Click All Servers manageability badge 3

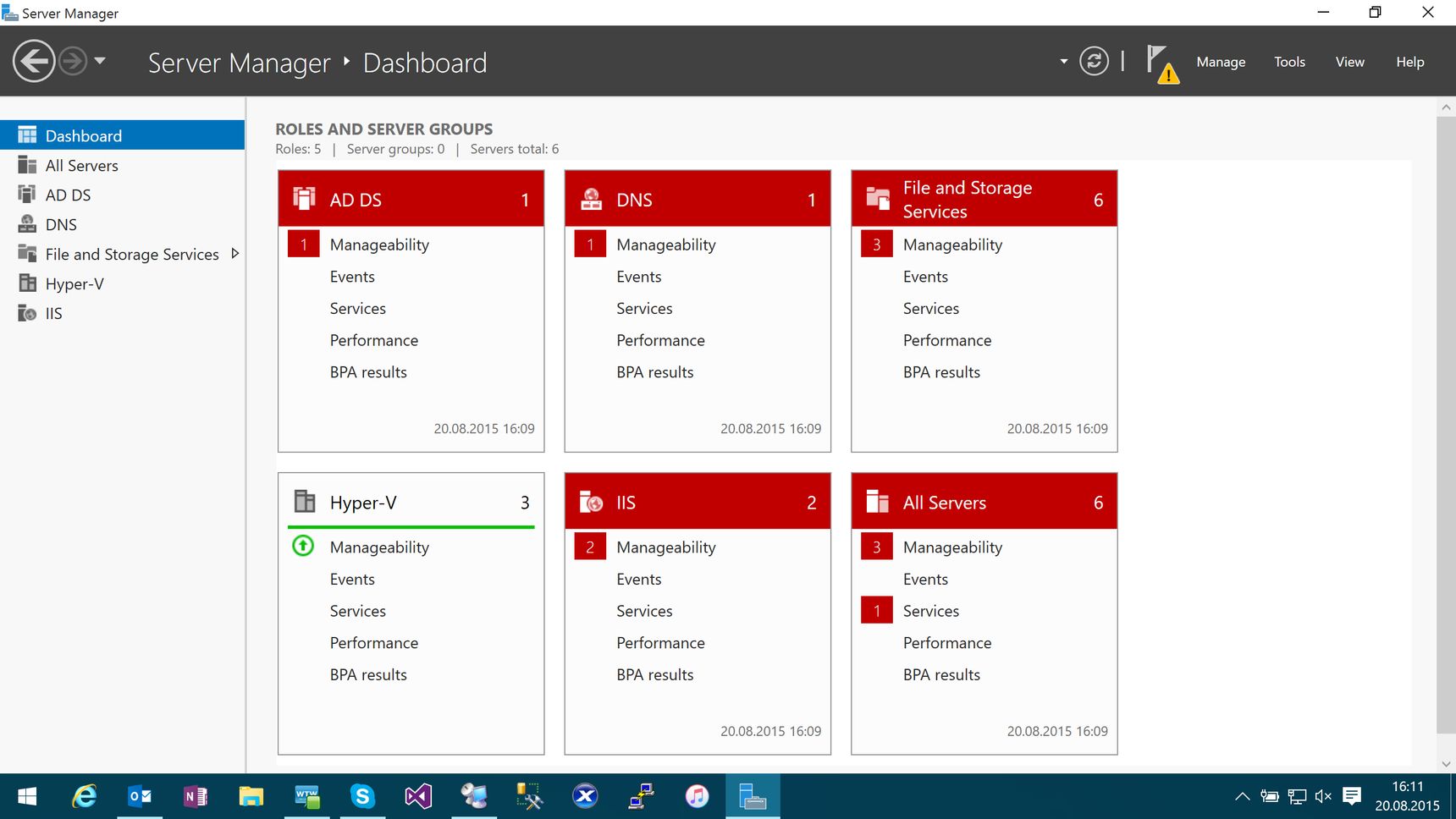(876, 547)
